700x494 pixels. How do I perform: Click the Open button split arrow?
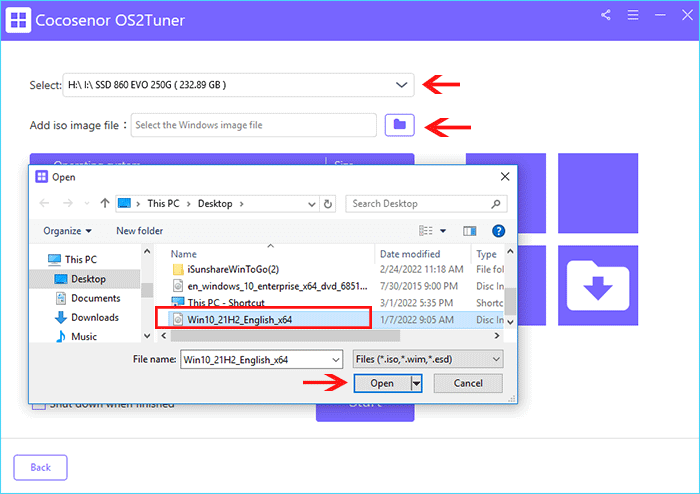pyautogui.click(x=416, y=383)
